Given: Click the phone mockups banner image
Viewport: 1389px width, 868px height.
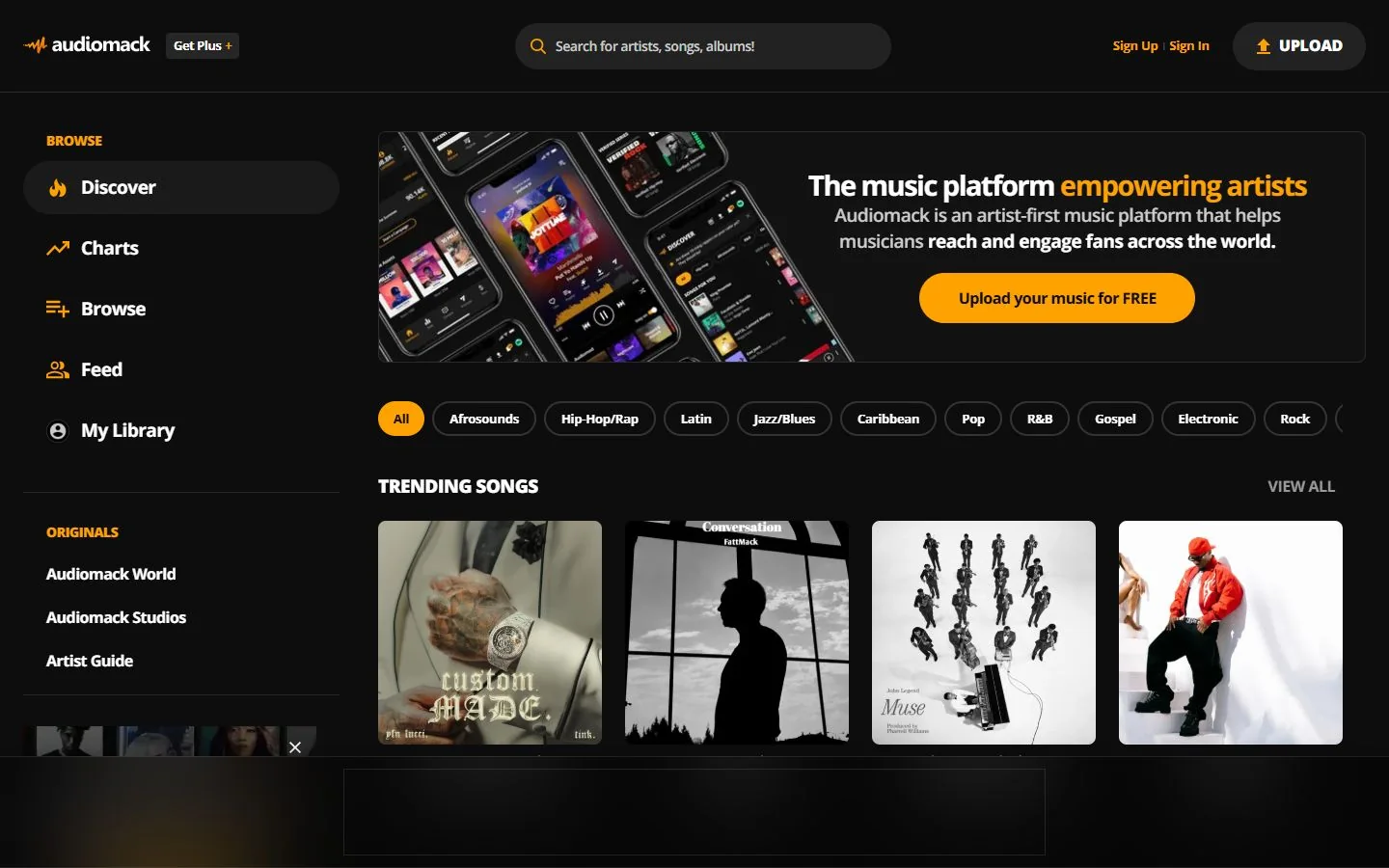Looking at the screenshot, I should [615, 247].
